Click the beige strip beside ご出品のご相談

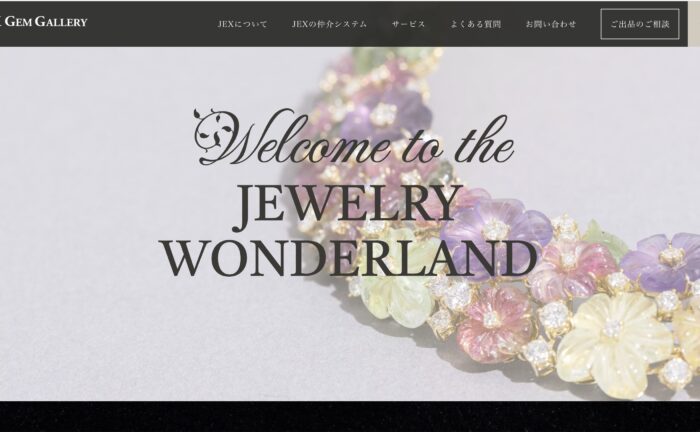coord(694,23)
